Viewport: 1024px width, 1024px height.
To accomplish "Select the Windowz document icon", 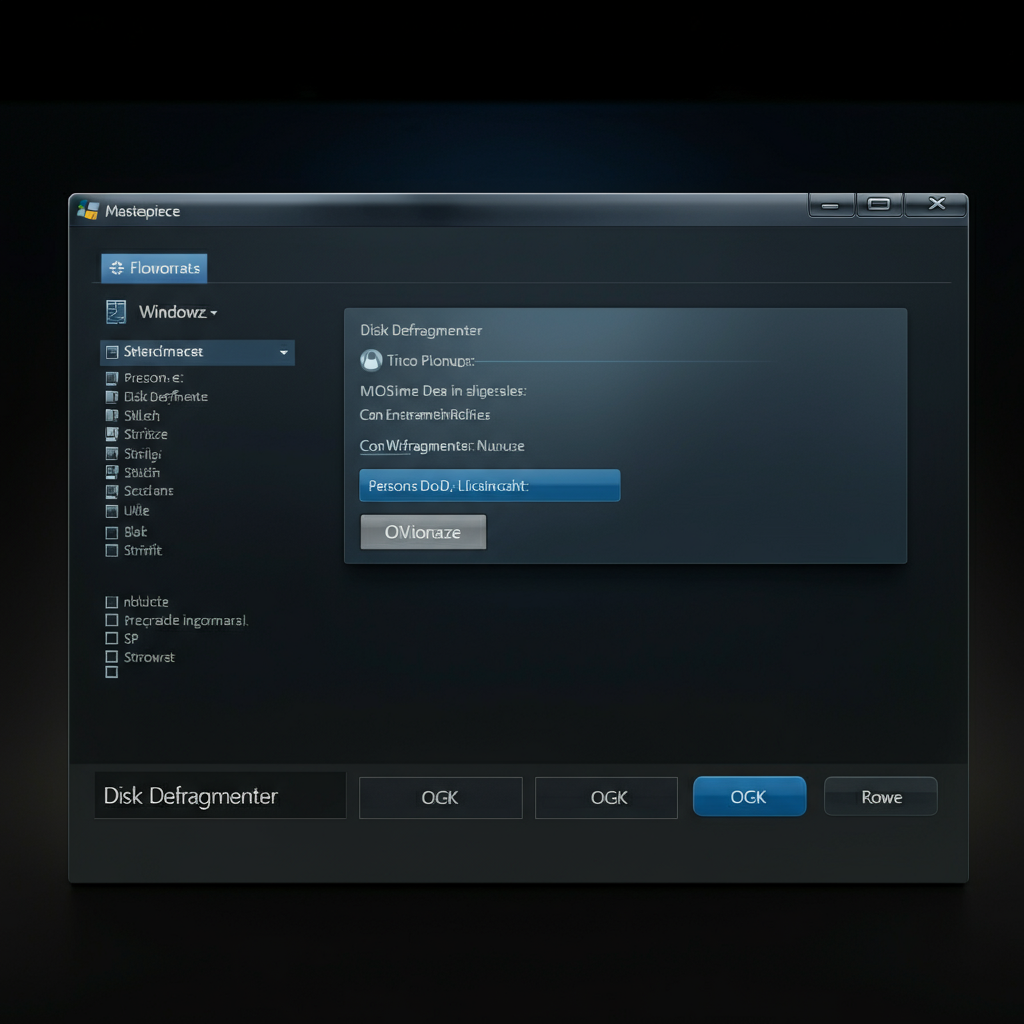I will (x=115, y=311).
